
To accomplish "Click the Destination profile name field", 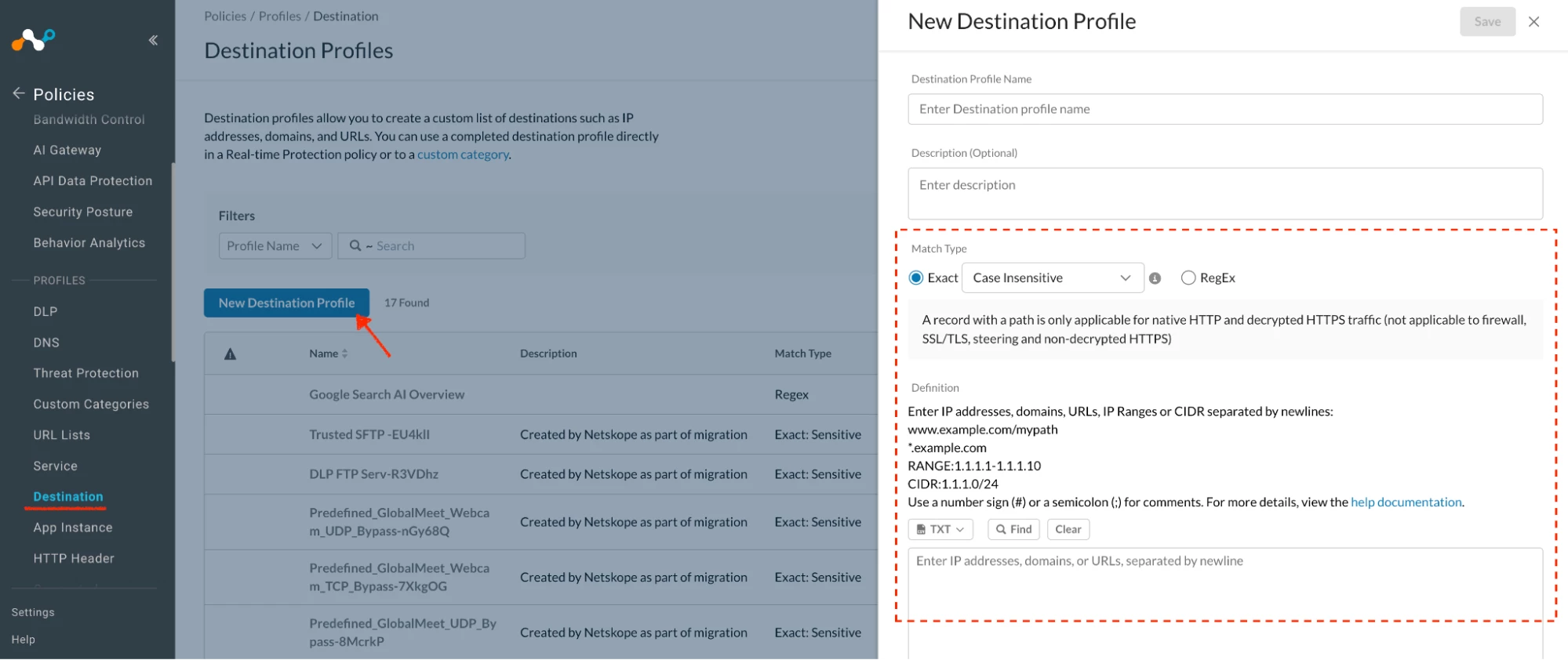I will click(x=1224, y=110).
